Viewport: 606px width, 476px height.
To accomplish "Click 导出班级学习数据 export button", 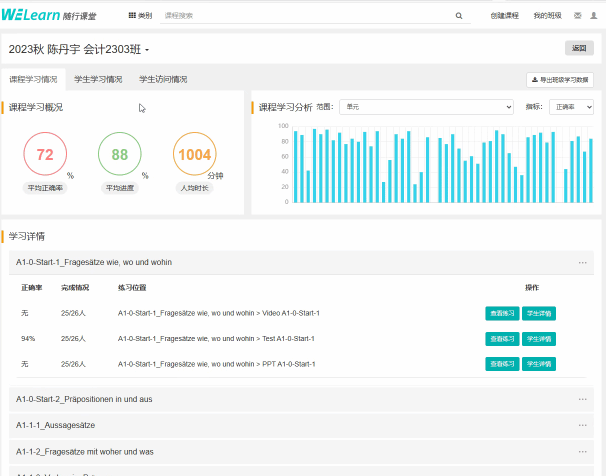I will click(560, 80).
